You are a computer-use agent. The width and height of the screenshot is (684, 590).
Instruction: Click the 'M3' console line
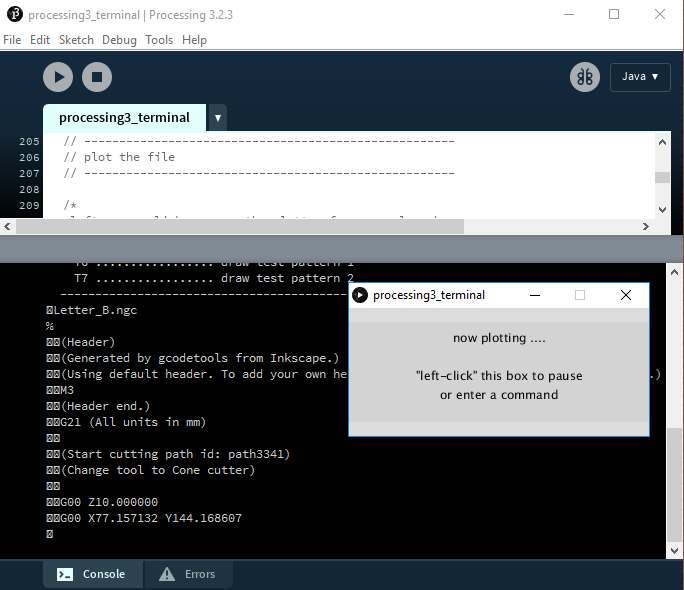(x=67, y=390)
